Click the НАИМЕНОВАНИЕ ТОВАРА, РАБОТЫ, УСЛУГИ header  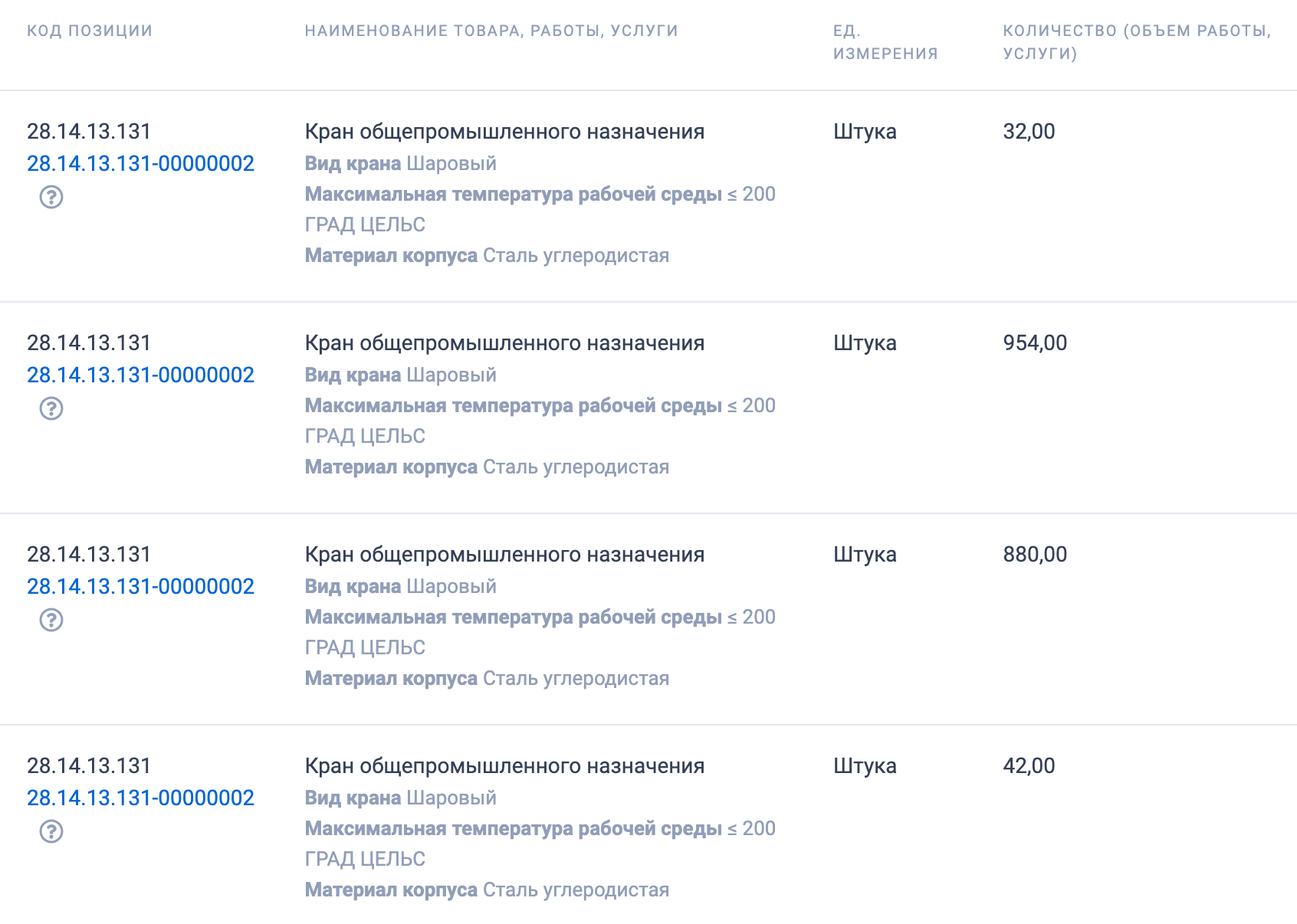point(491,31)
